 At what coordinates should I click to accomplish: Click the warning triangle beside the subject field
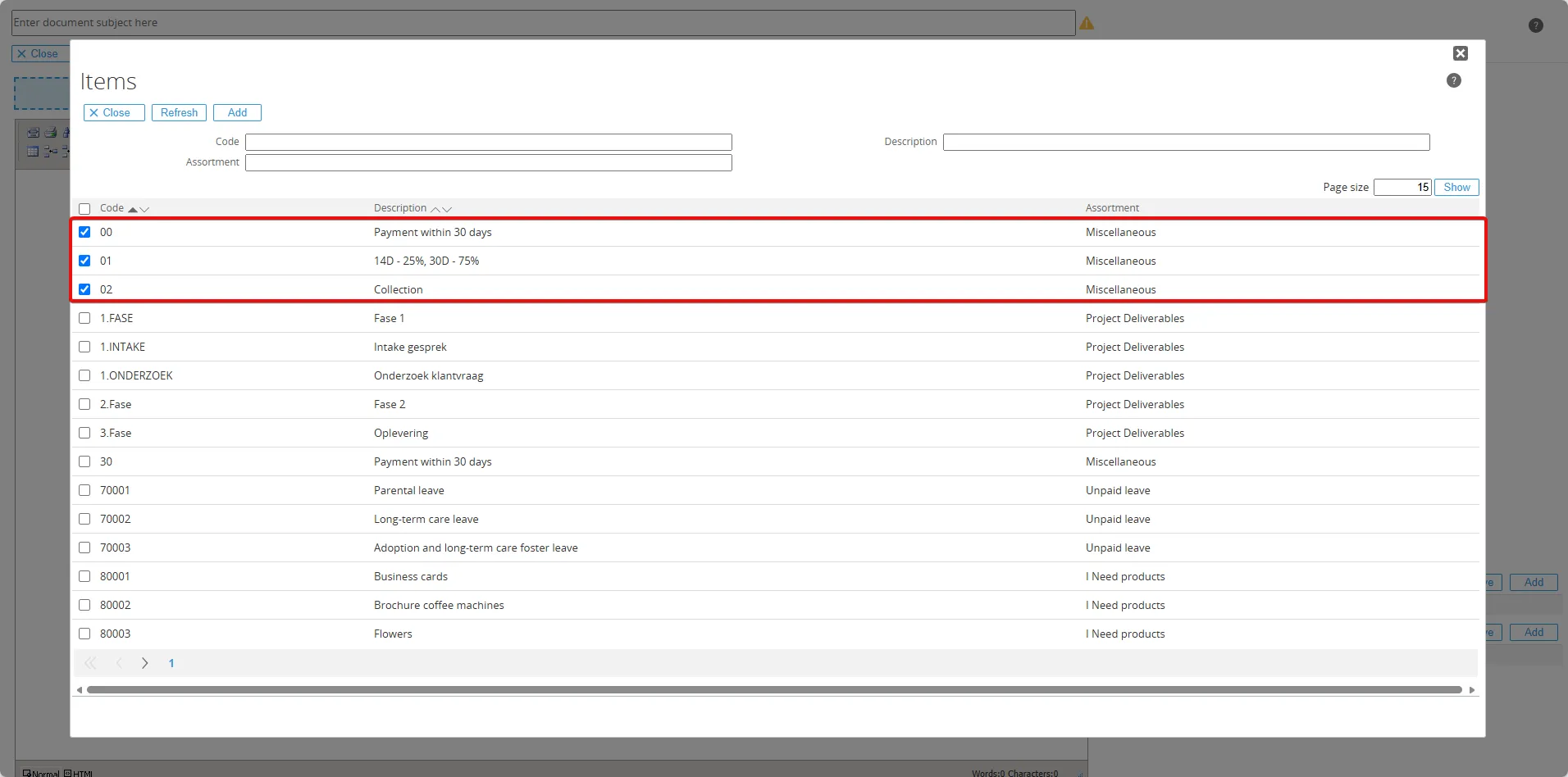point(1087,23)
